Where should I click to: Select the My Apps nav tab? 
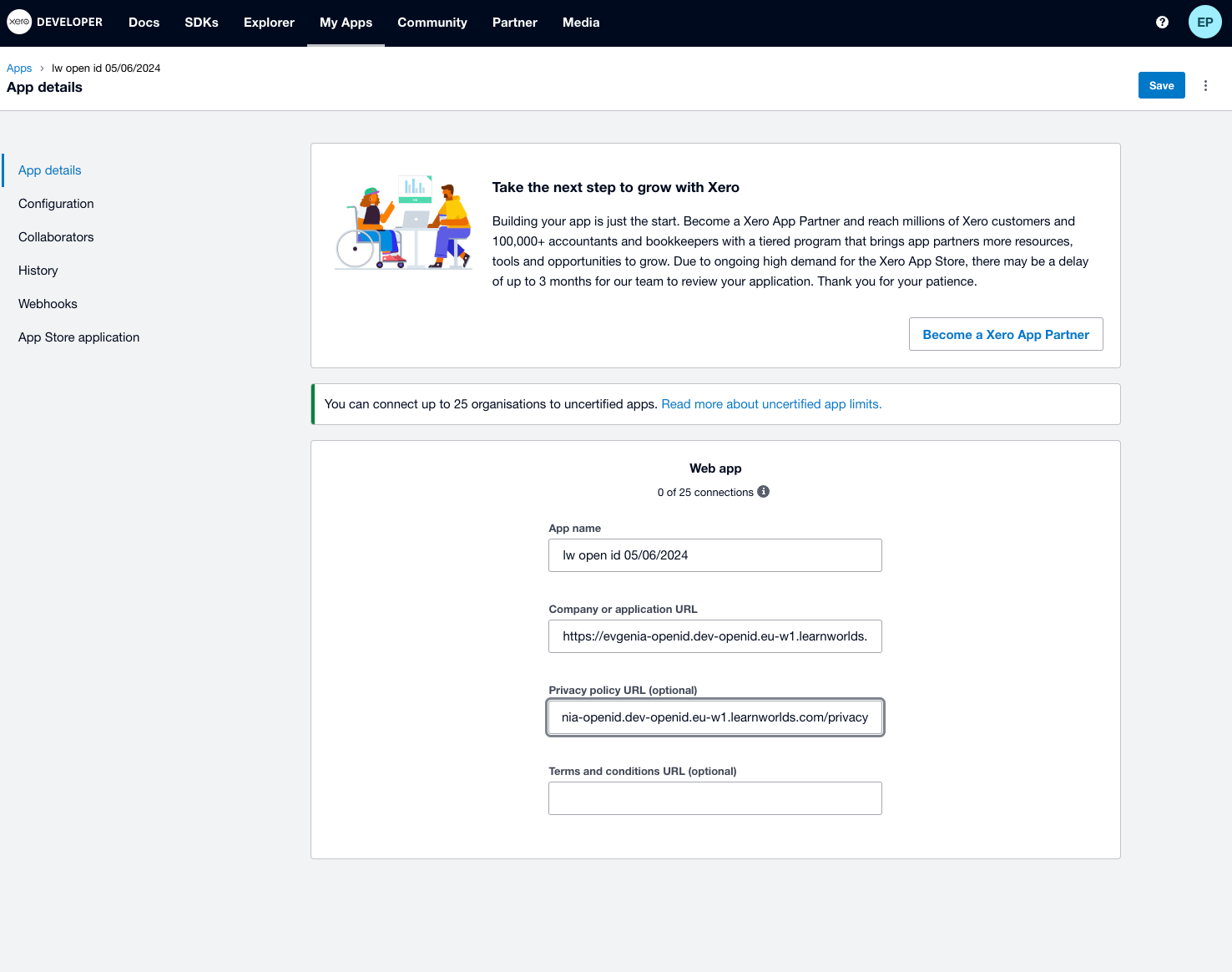[346, 23]
